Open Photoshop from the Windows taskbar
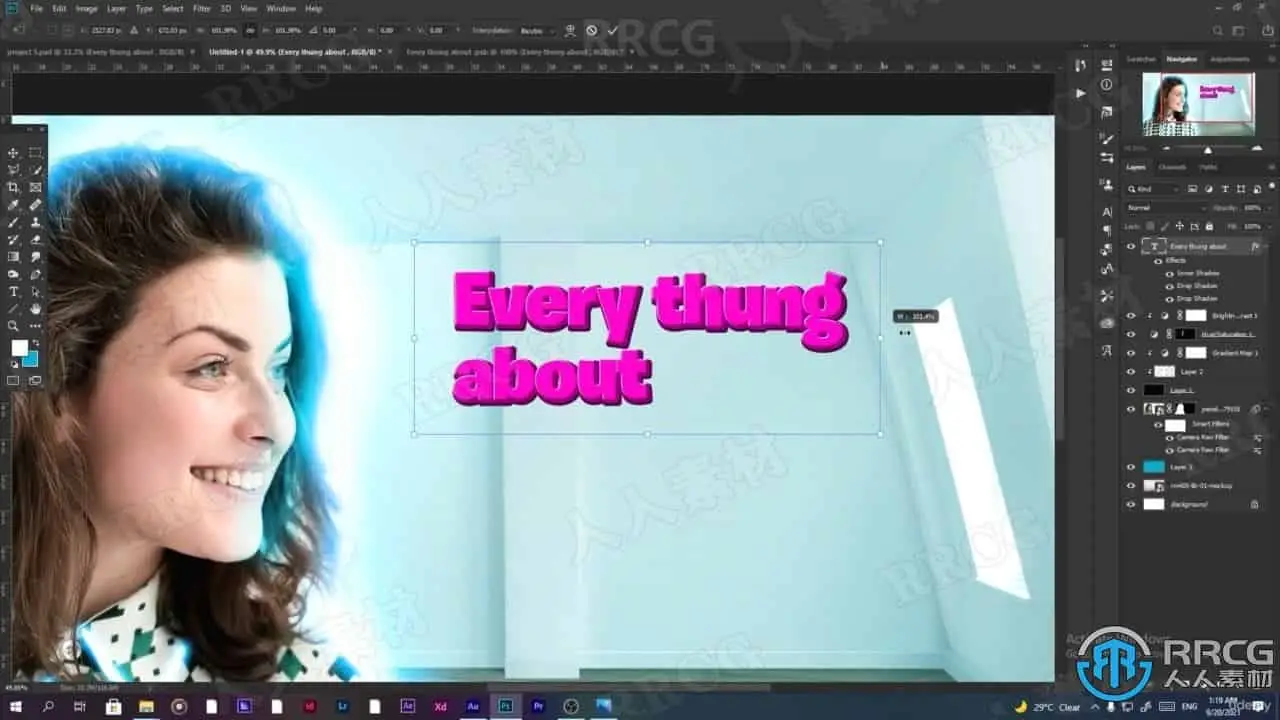The height and width of the screenshot is (720, 1280). [x=505, y=706]
